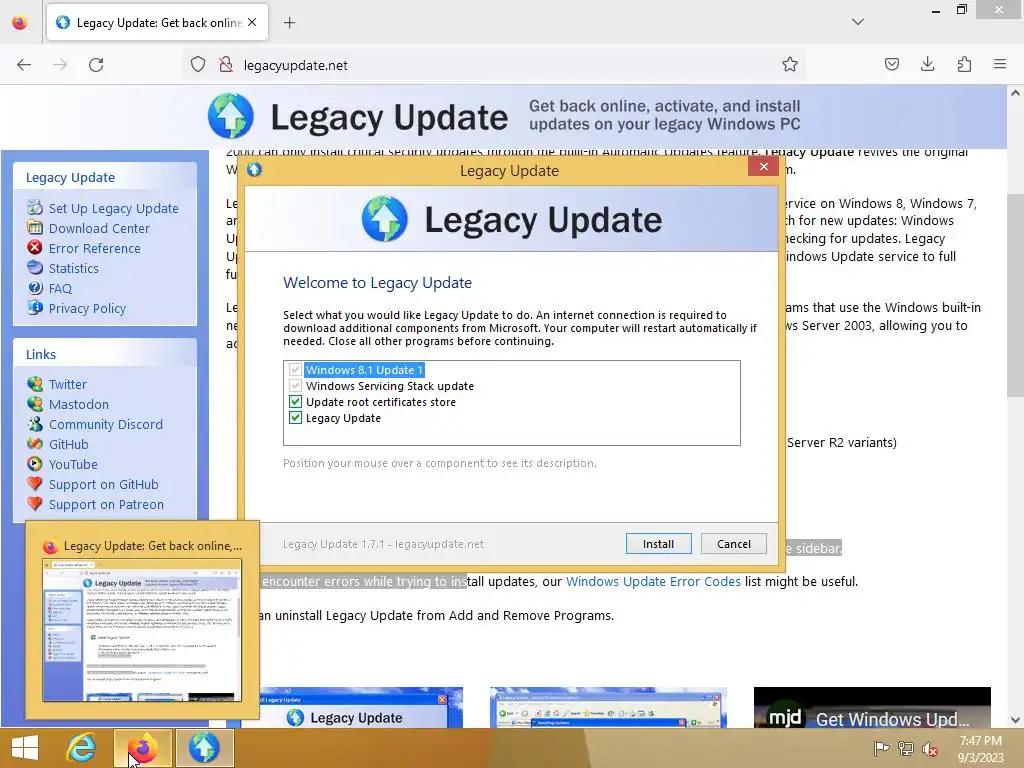The width and height of the screenshot is (1024, 768).
Task: Open the YouTube link
Action: click(x=73, y=464)
